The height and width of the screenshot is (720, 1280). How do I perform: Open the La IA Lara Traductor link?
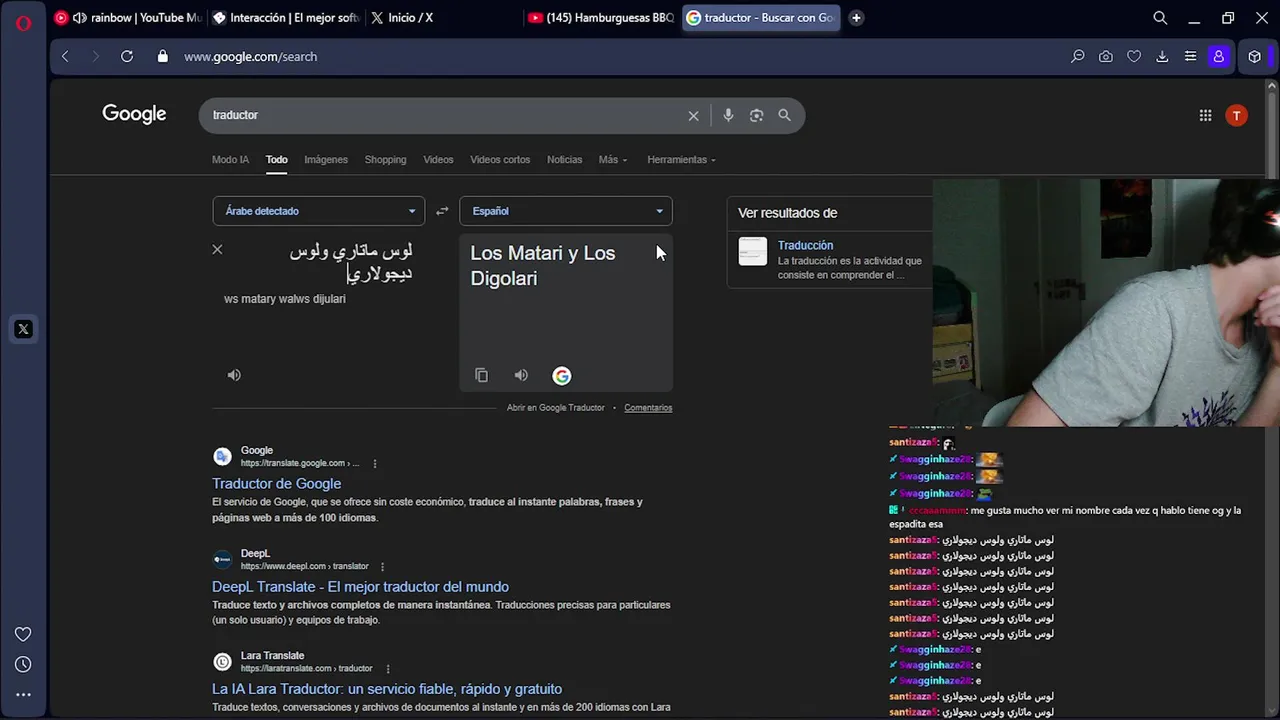click(x=387, y=689)
